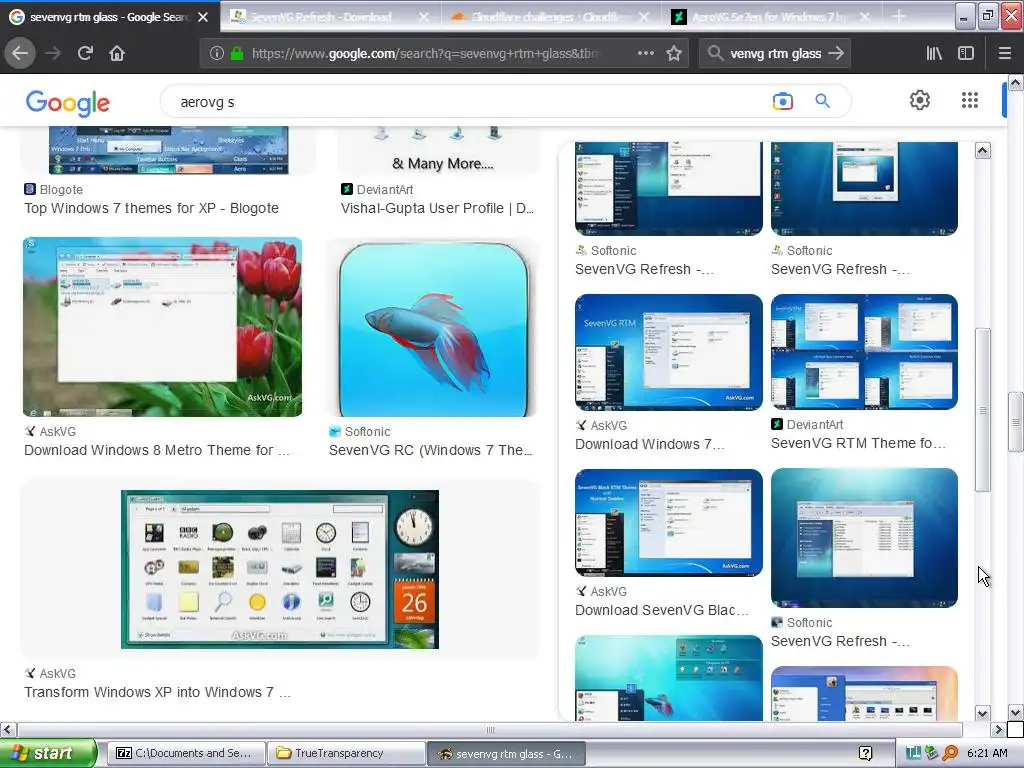Open Google quick settings gear
Image resolution: width=1024 pixels, height=768 pixels.
click(x=920, y=100)
